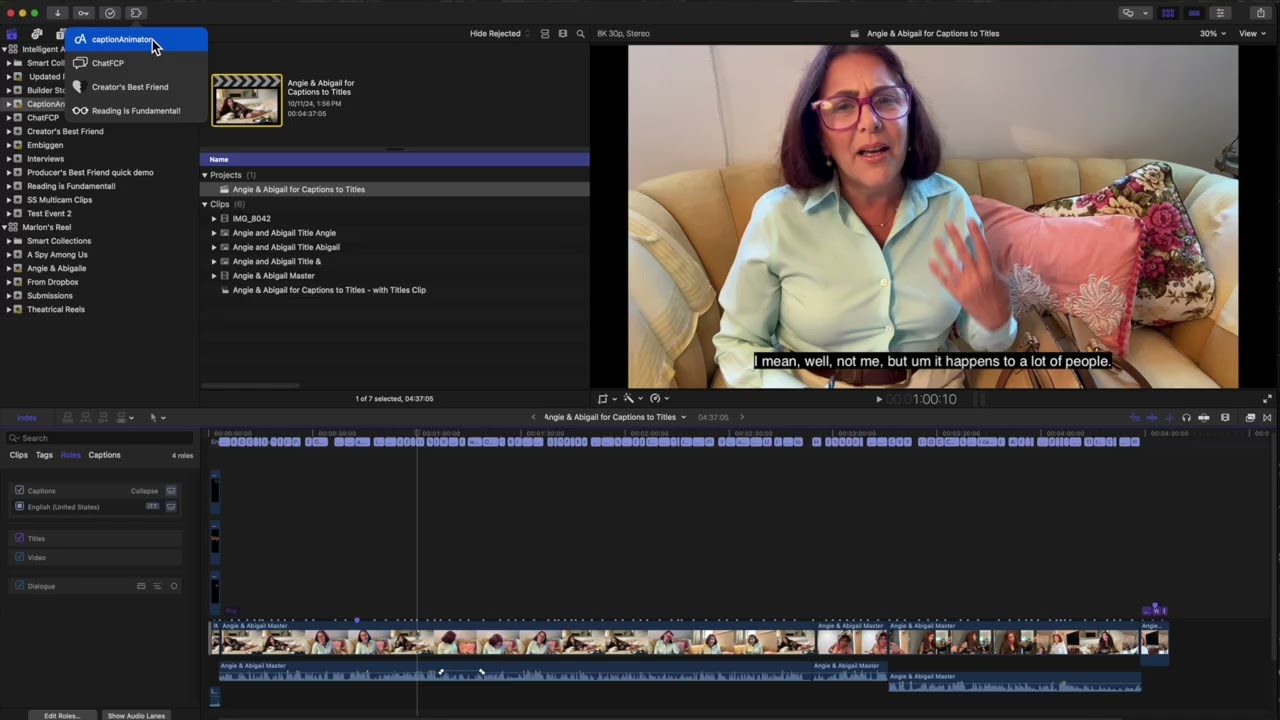Open the Share export icon
Viewport: 1280px width, 720px height.
1260,13
